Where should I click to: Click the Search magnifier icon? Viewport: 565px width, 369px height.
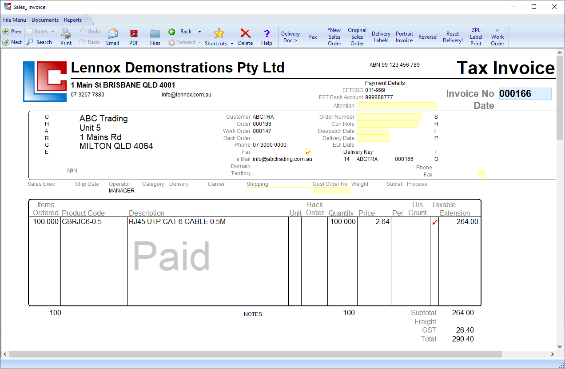30,42
